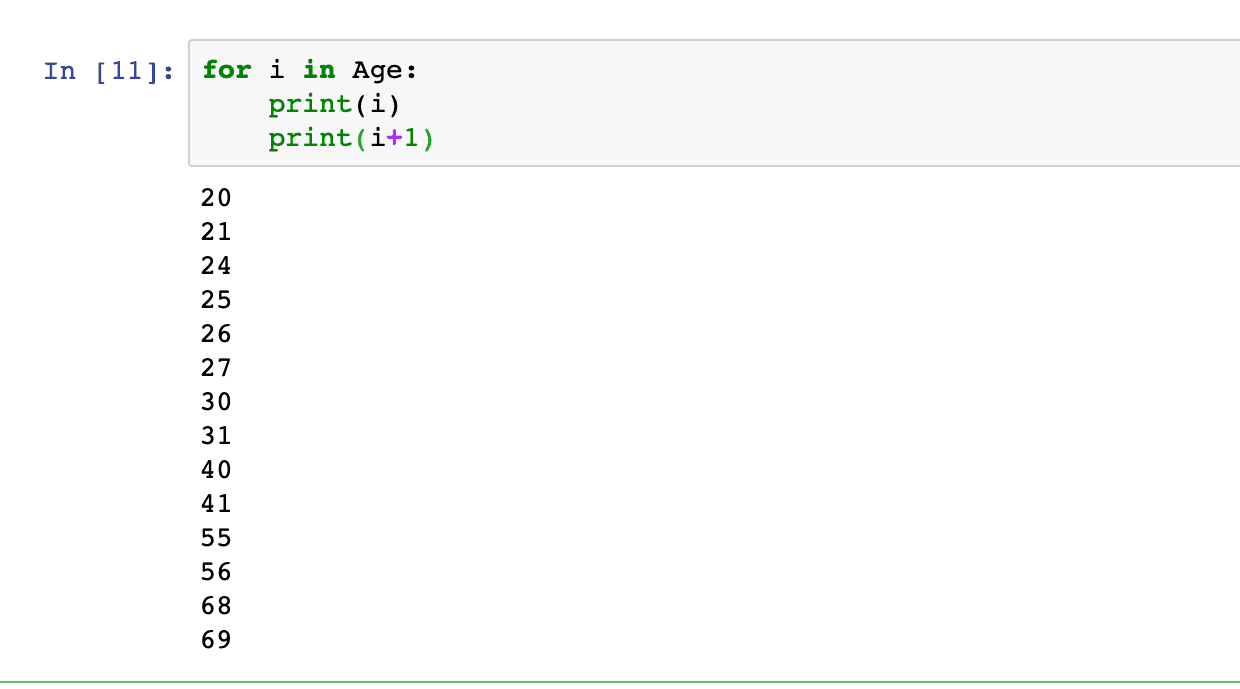Click the purple plus operator
This screenshot has height=689, width=1240.
(392, 138)
